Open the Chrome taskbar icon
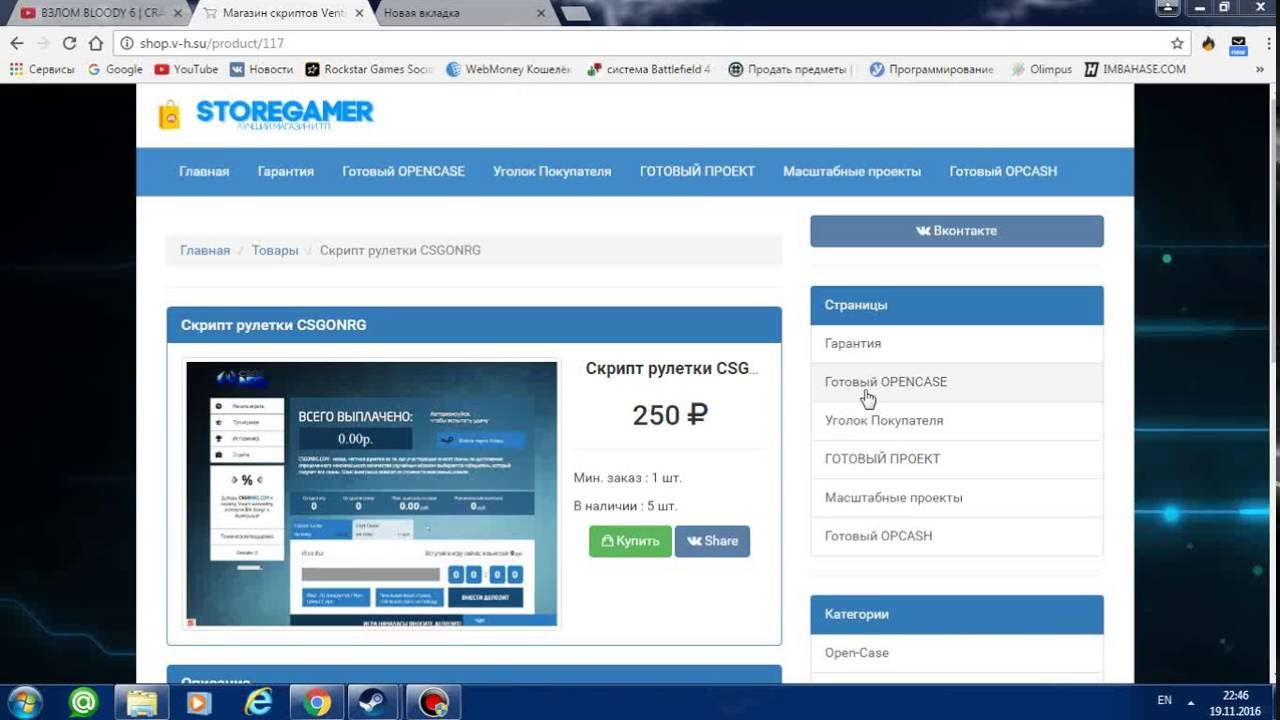Screen dimensions: 1280x720 317,703
